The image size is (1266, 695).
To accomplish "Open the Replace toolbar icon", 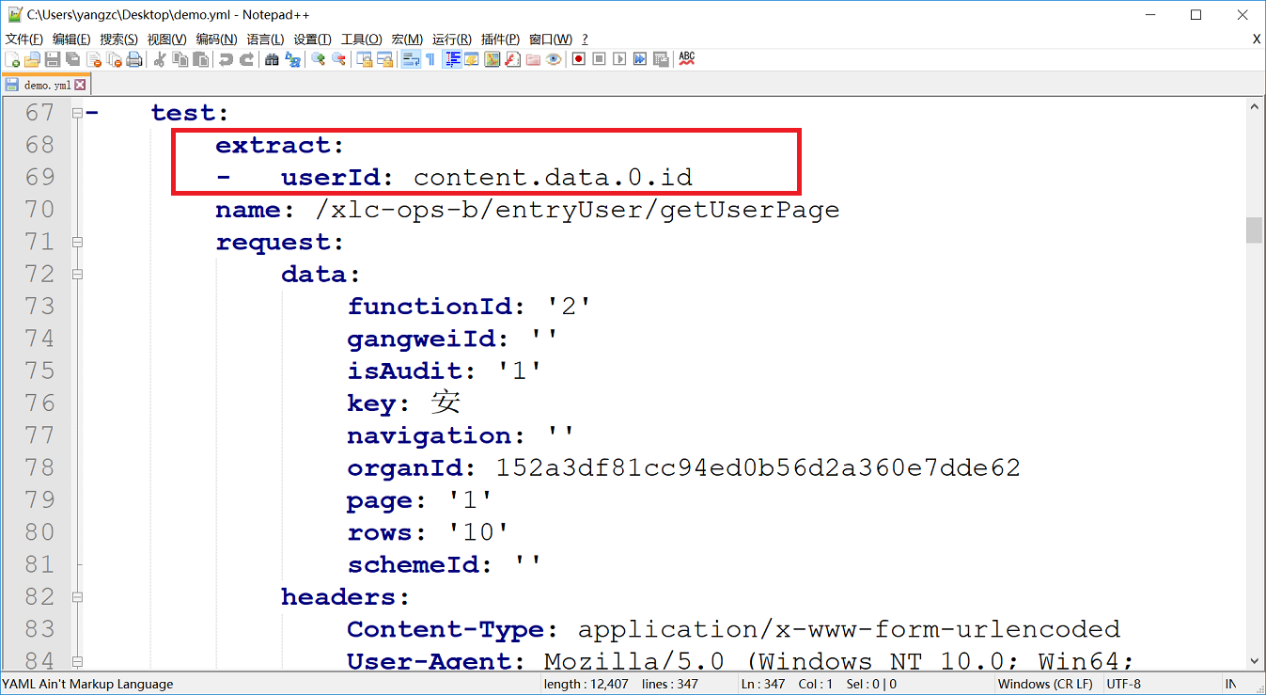I will pyautogui.click(x=292, y=60).
